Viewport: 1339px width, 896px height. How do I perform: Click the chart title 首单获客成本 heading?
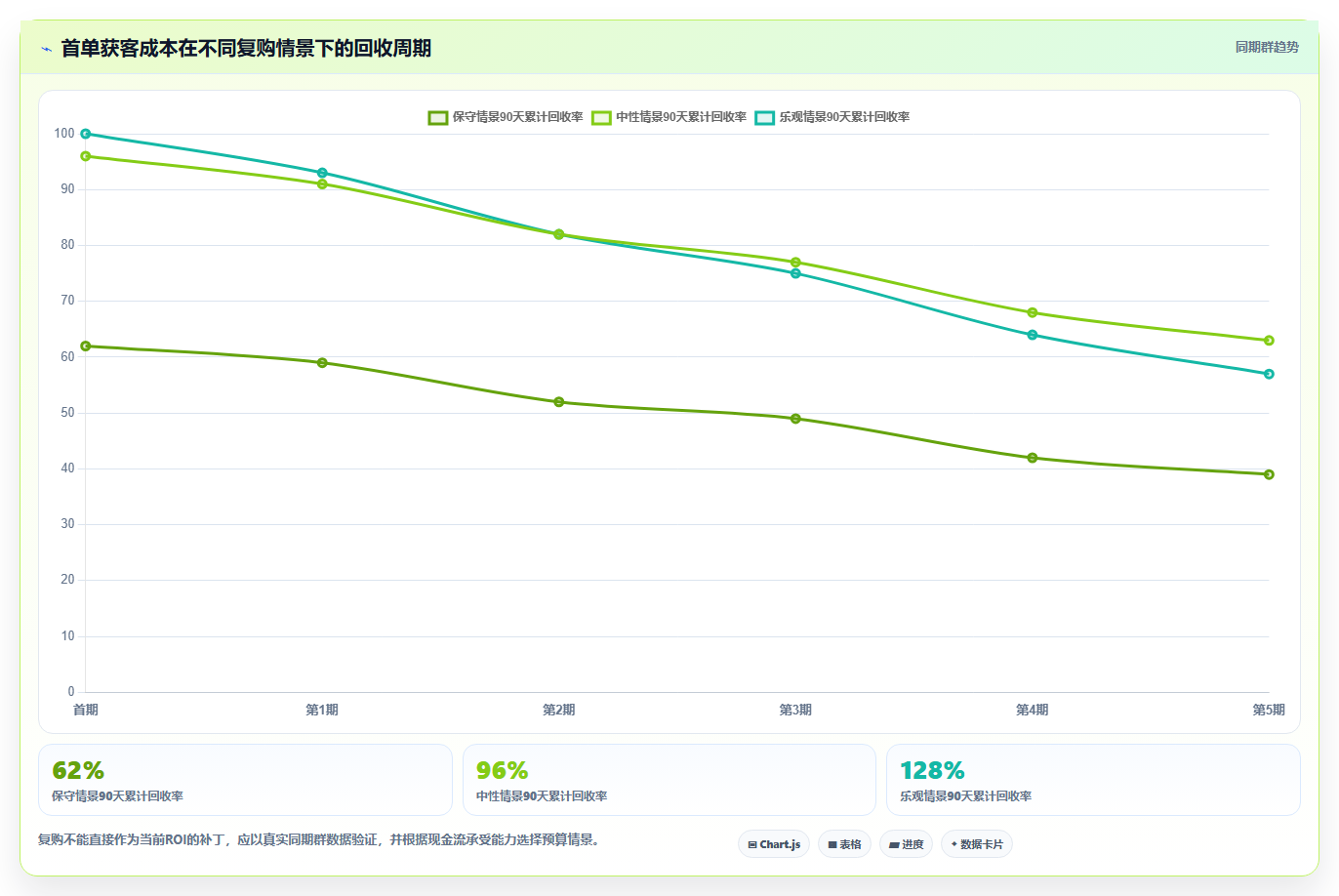(246, 49)
